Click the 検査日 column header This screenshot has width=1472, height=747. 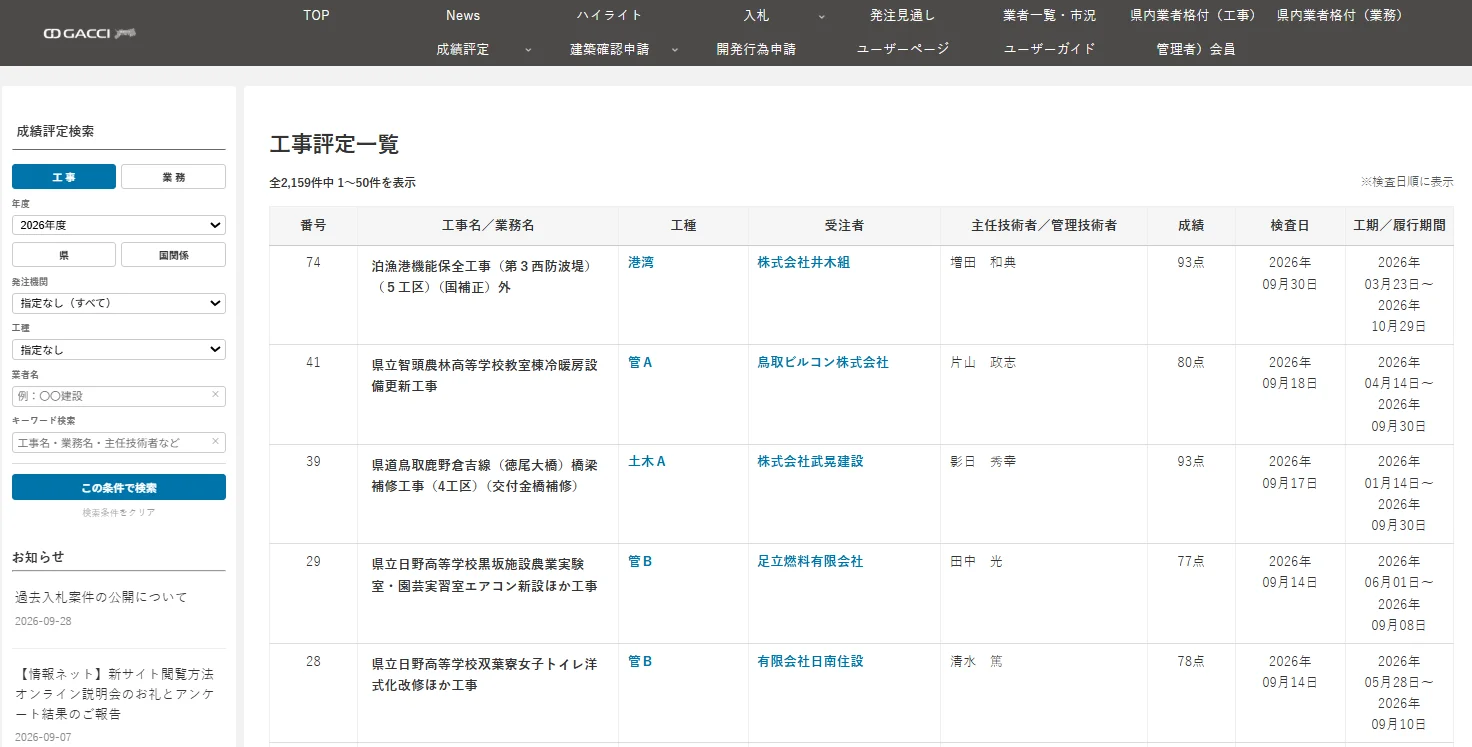1290,226
